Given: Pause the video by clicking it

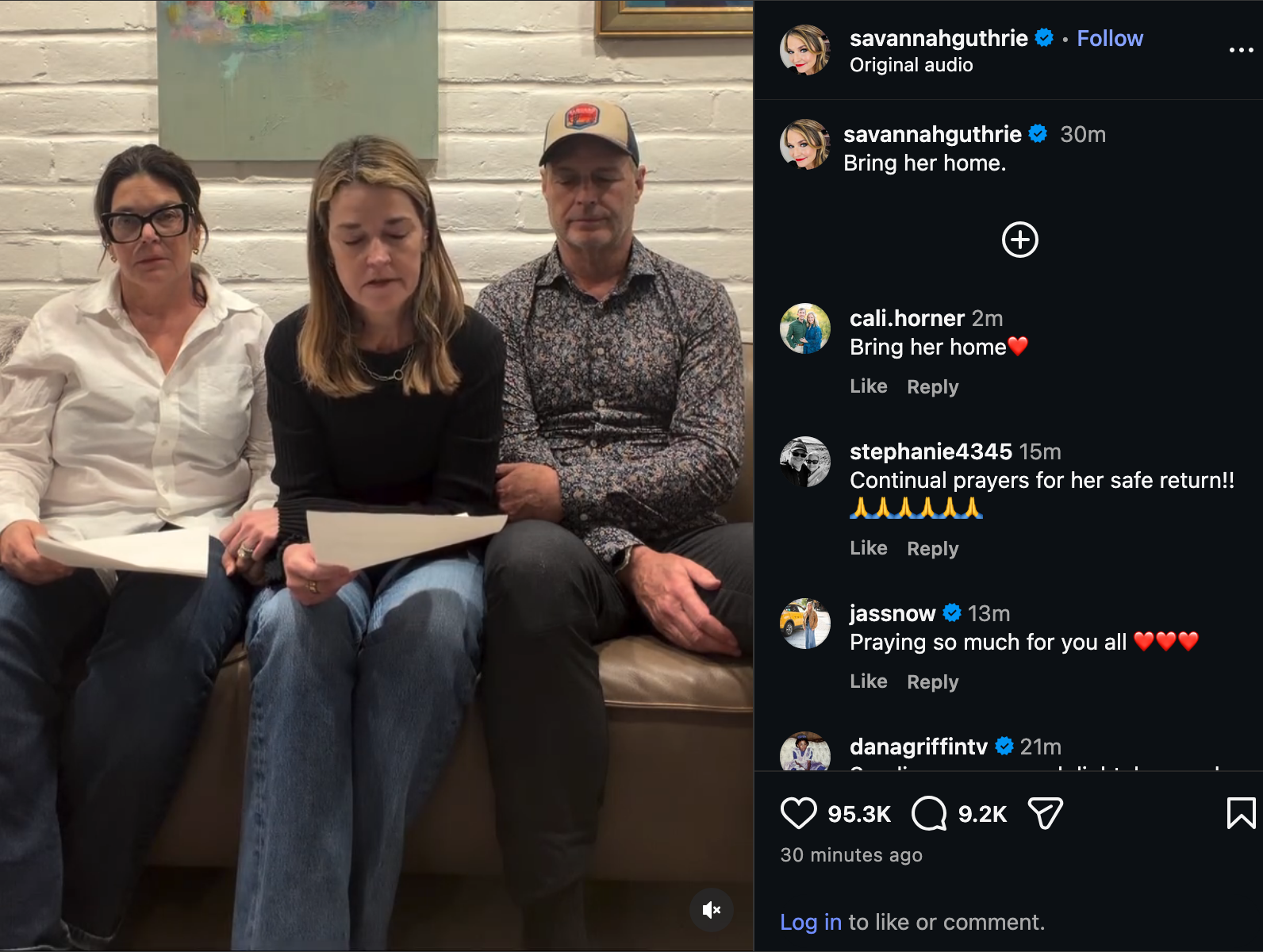Looking at the screenshot, I should point(377,476).
